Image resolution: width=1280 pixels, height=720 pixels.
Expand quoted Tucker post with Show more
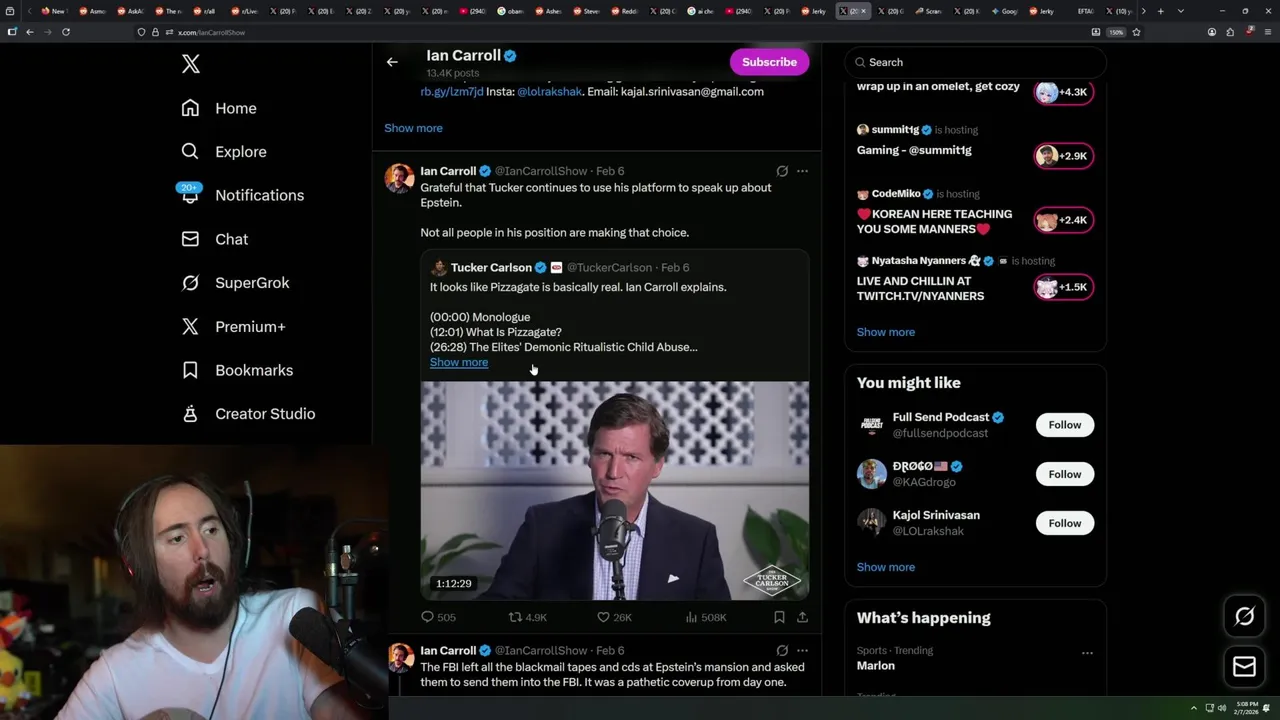[x=459, y=362]
